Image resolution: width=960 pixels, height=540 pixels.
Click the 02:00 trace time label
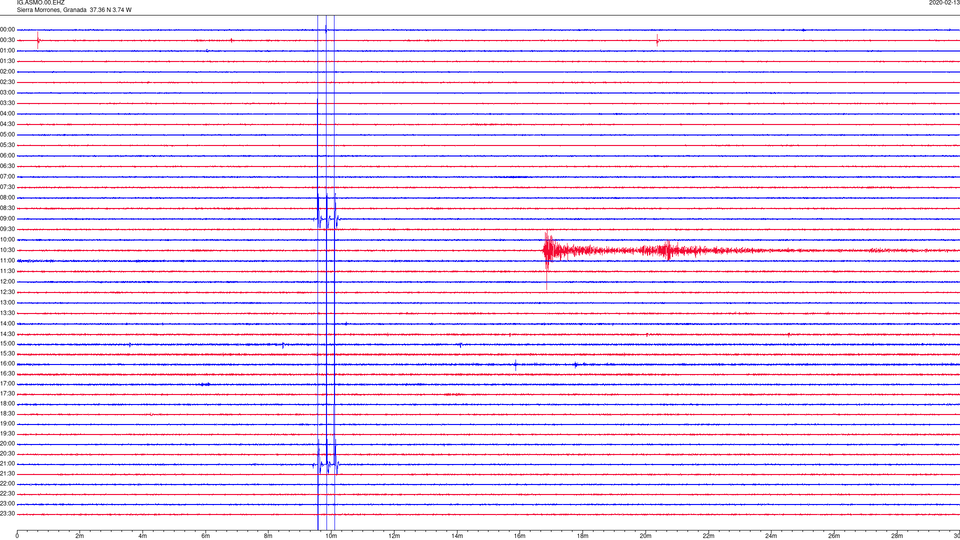point(8,72)
